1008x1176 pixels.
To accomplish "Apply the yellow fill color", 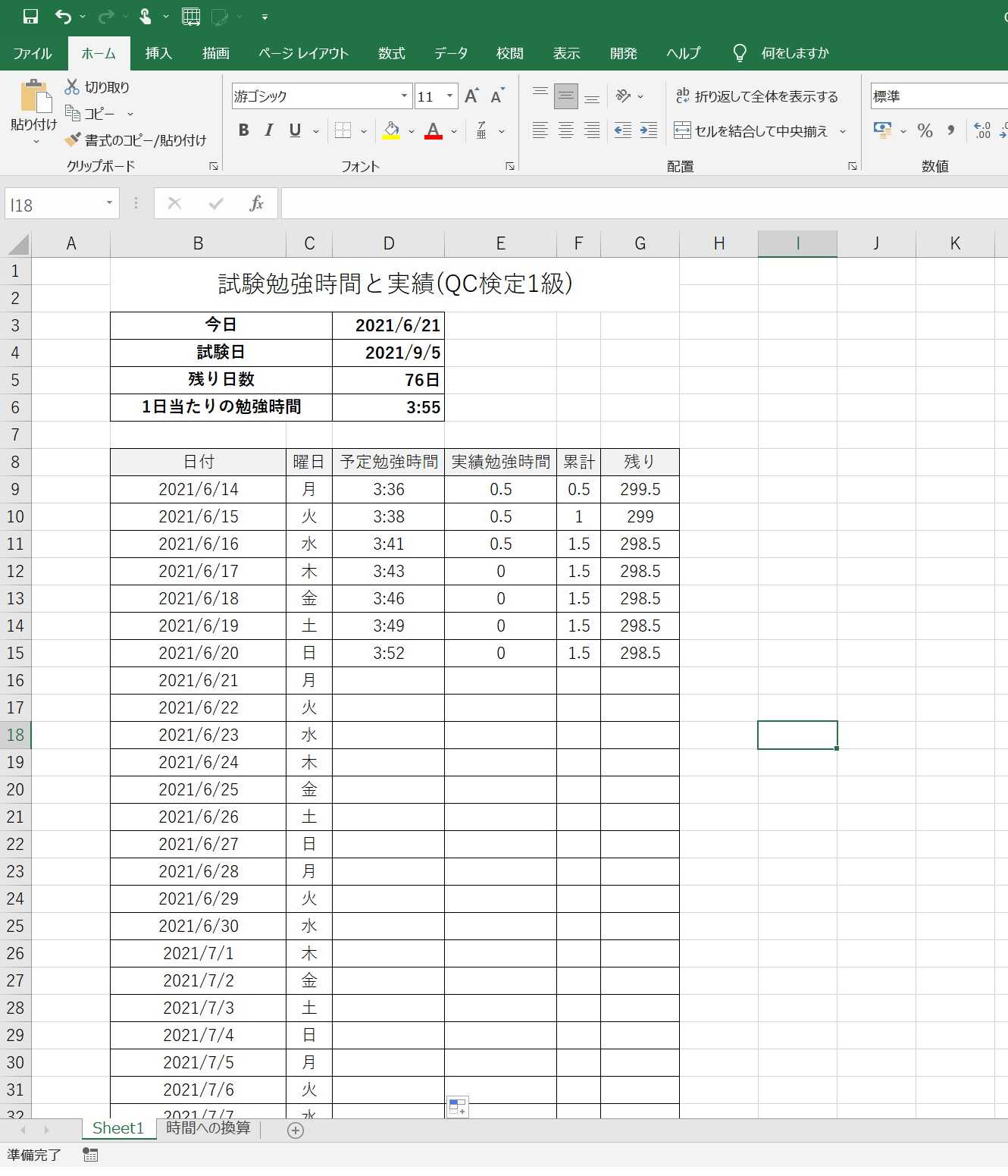I will pyautogui.click(x=391, y=130).
